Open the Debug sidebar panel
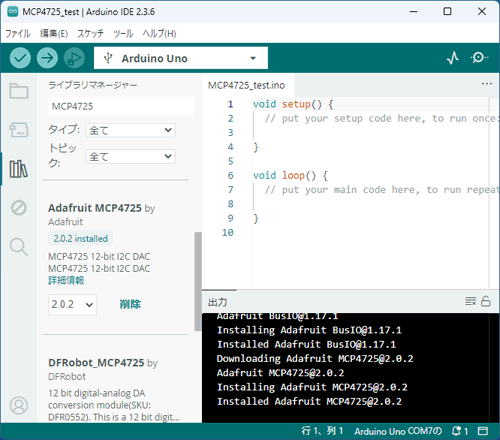 tap(19, 208)
